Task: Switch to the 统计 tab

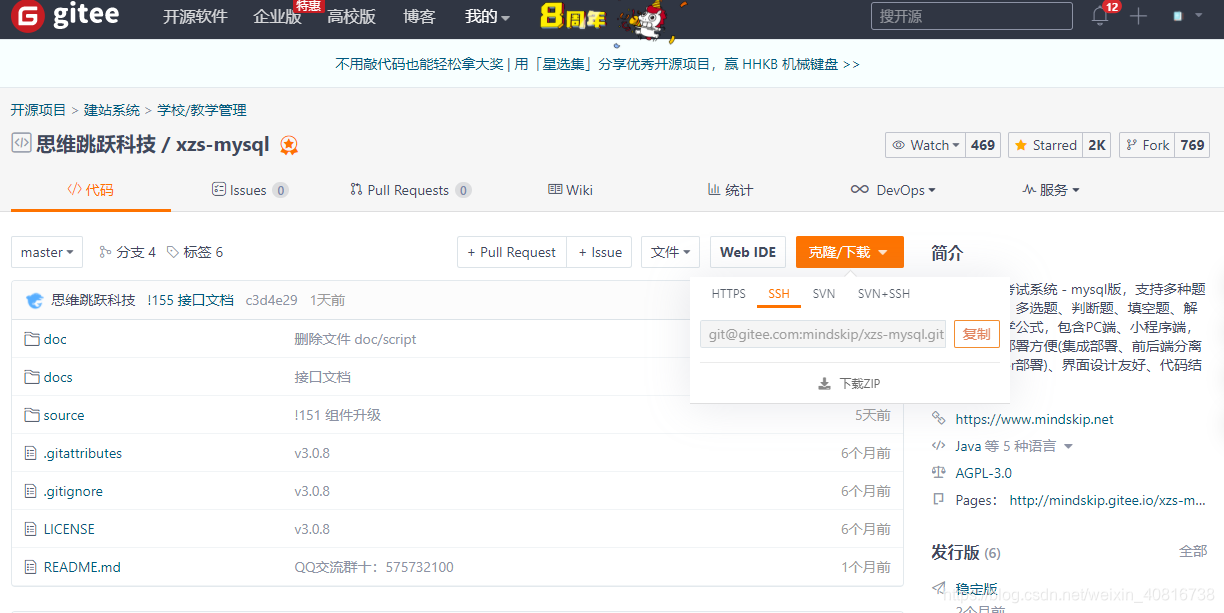Action: click(x=730, y=190)
